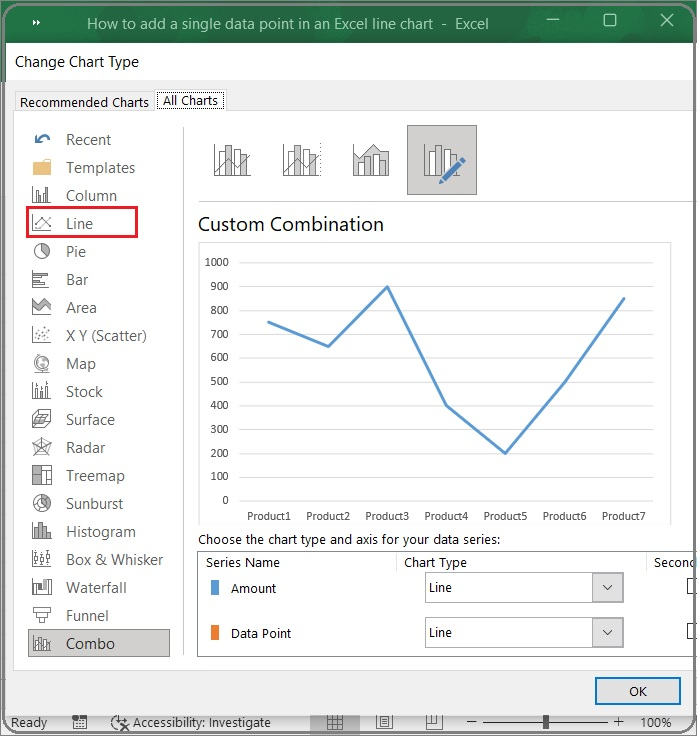Click the orange Data Point series color swatch

pyautogui.click(x=215, y=632)
